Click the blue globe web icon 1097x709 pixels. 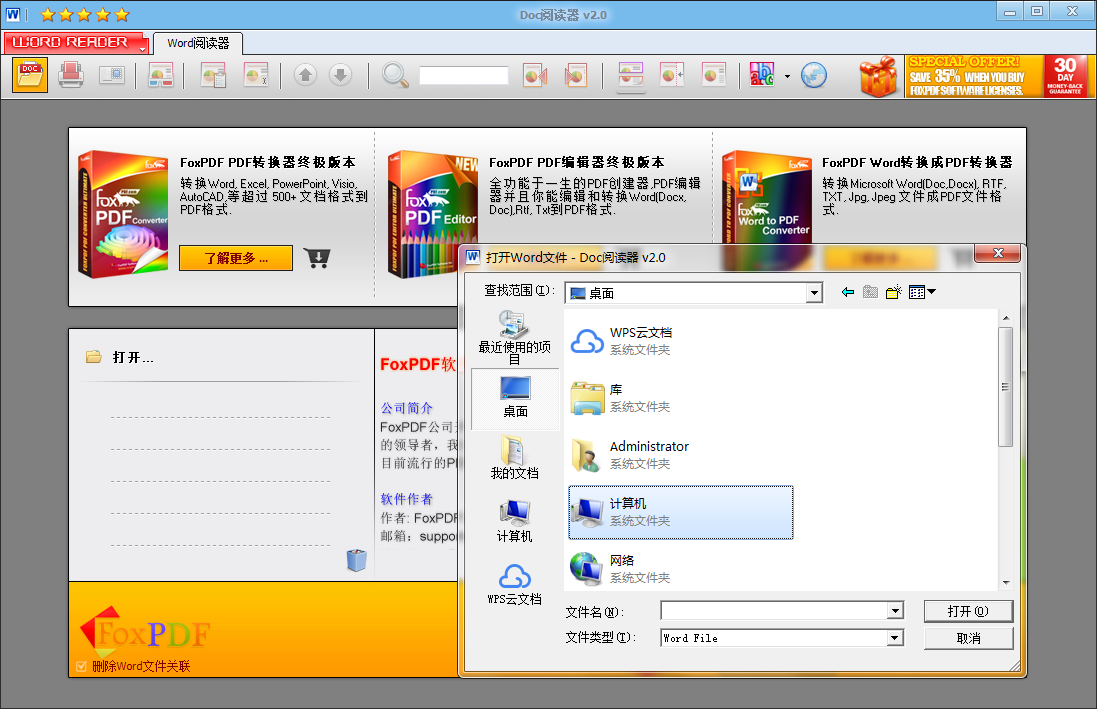tap(814, 75)
